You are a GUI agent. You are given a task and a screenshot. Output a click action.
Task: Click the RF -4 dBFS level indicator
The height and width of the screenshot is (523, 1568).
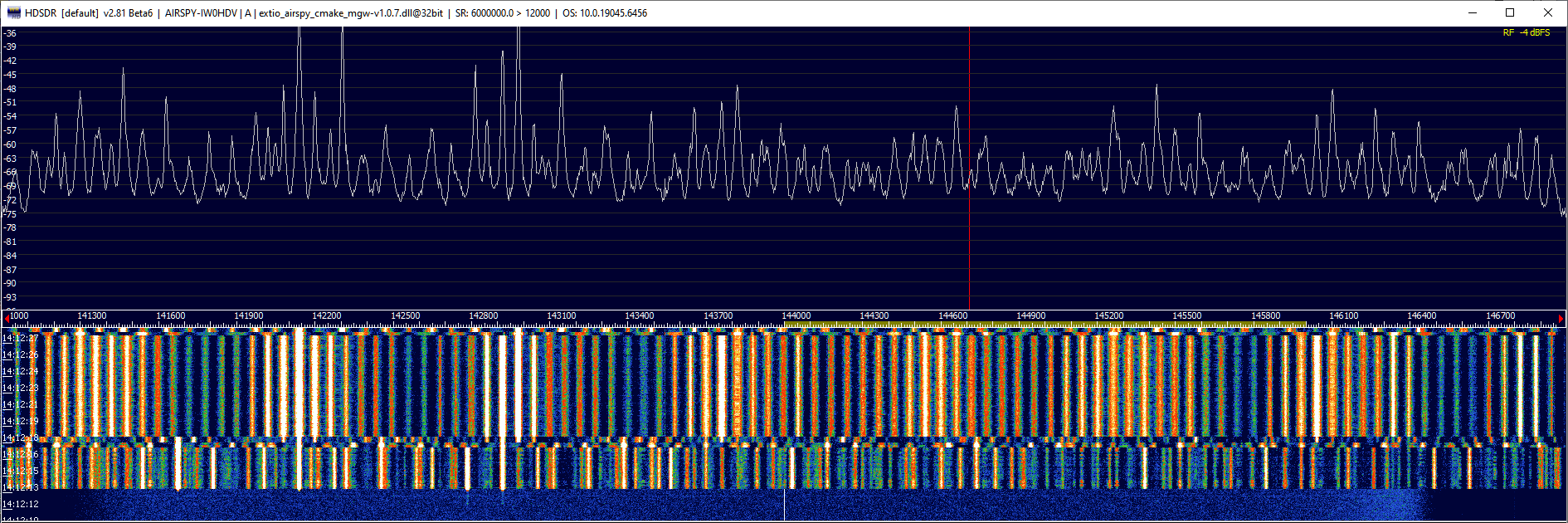click(1526, 33)
